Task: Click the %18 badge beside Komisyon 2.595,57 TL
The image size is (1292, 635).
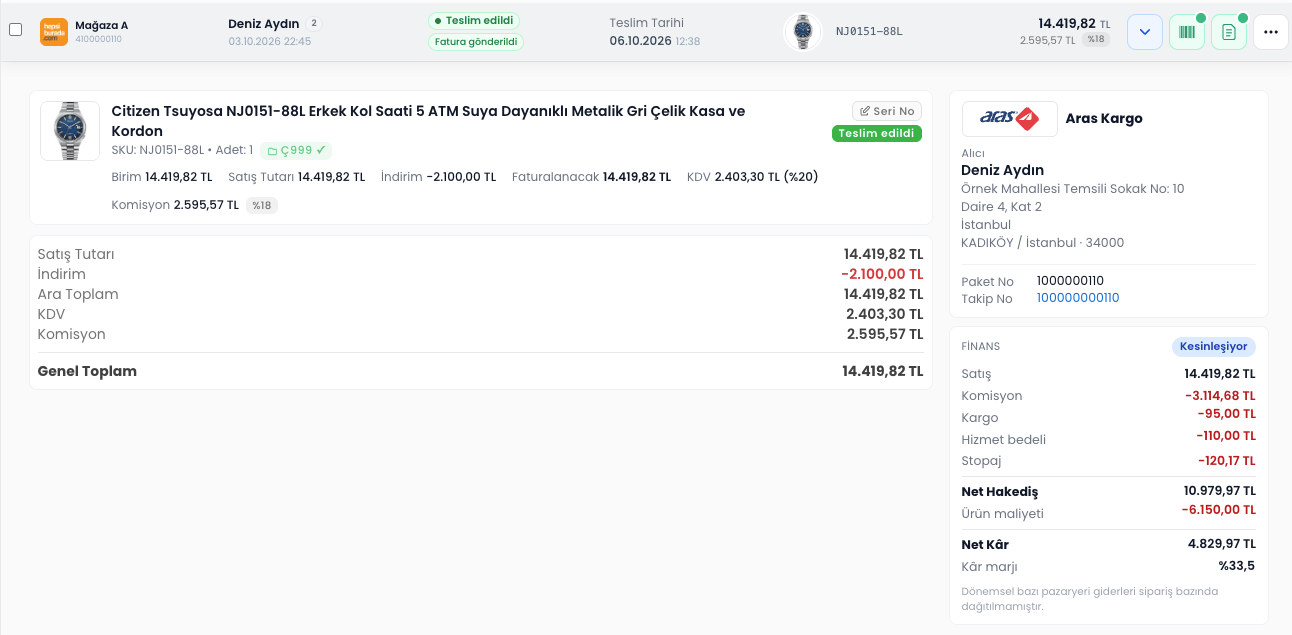Action: 262,205
